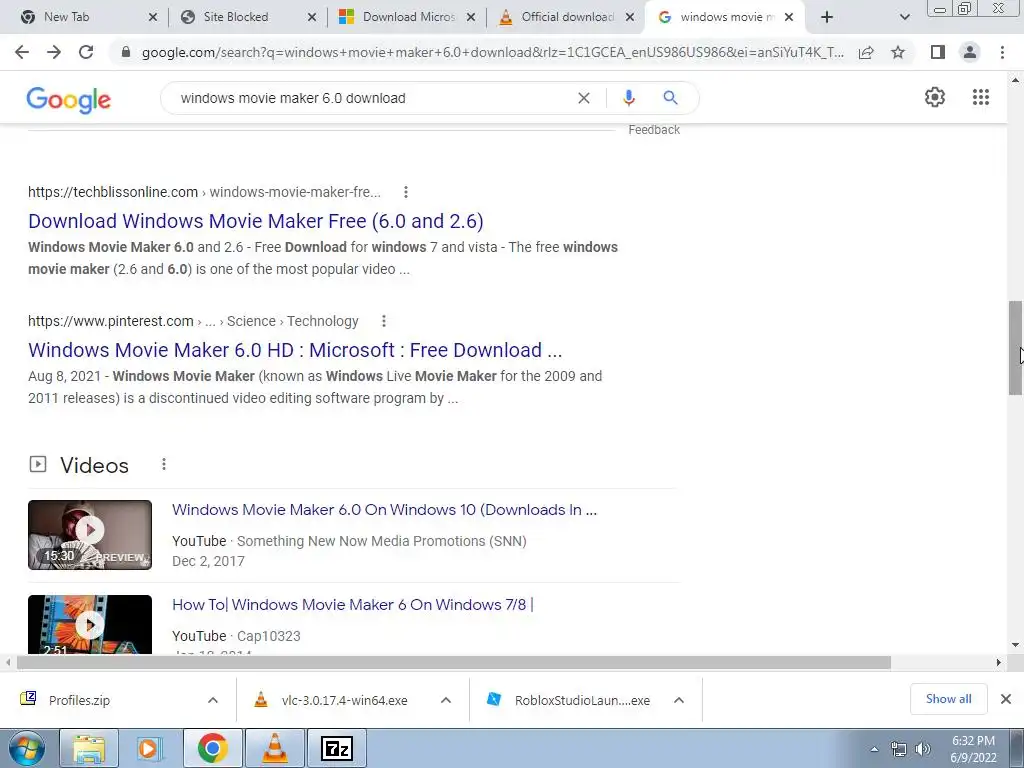Open the Chrome profile avatar
Screen dimensions: 1024x768
pyautogui.click(x=970, y=52)
